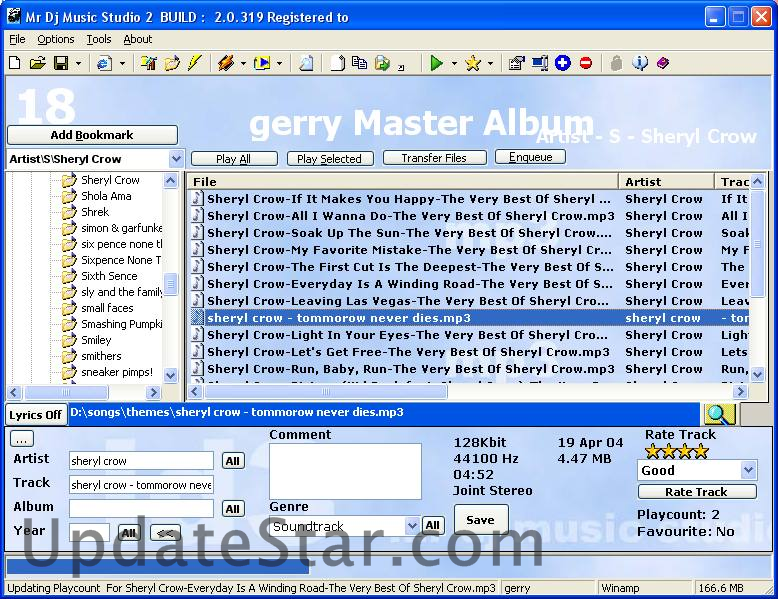
Task: Sort by the File column header
Action: point(403,182)
